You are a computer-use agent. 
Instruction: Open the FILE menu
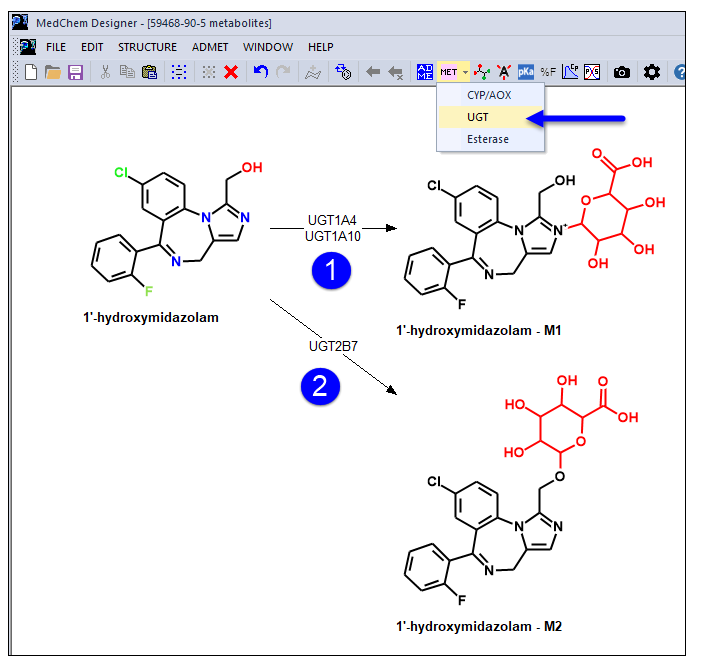pos(56,47)
